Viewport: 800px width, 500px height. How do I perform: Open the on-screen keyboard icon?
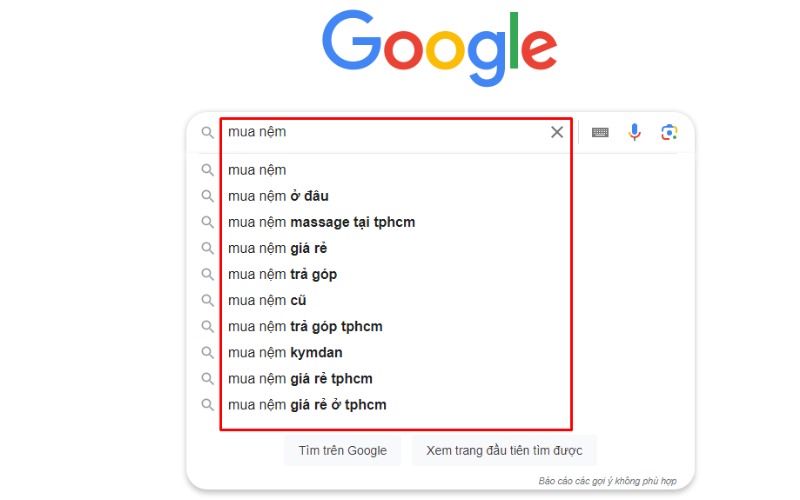tap(600, 132)
